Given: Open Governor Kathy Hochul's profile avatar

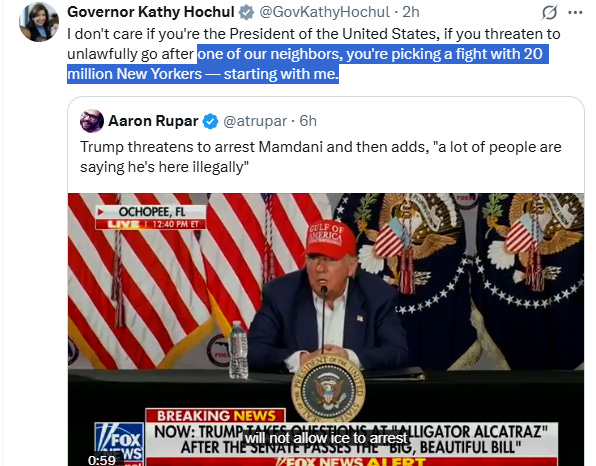Looking at the screenshot, I should coord(39,22).
